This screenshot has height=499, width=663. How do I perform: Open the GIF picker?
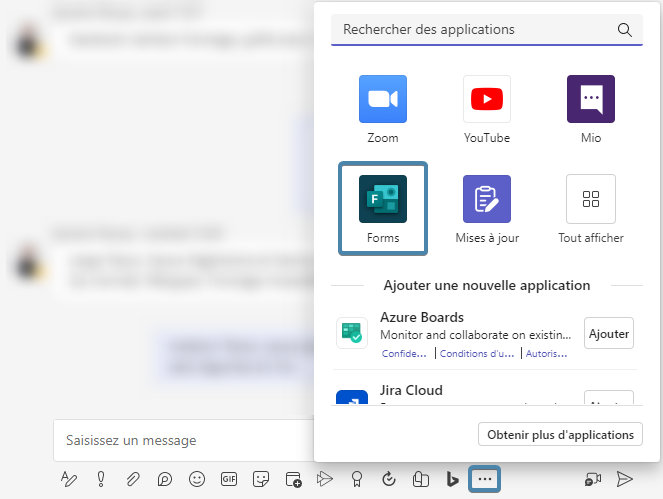229,479
